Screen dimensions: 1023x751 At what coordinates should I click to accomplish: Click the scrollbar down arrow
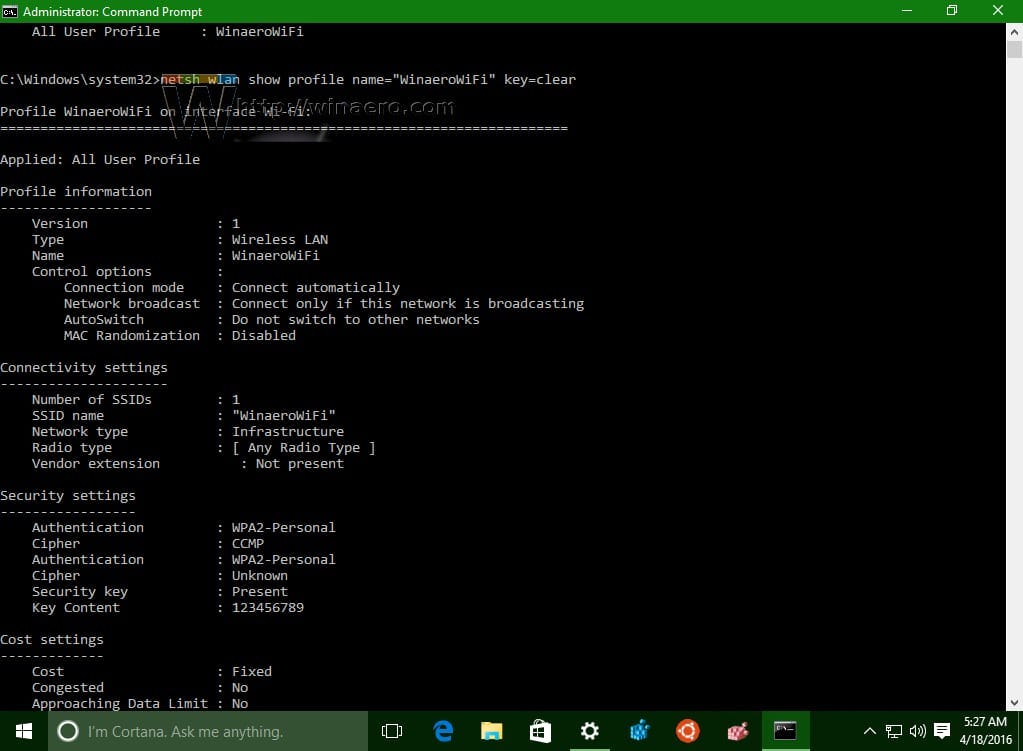(1014, 703)
